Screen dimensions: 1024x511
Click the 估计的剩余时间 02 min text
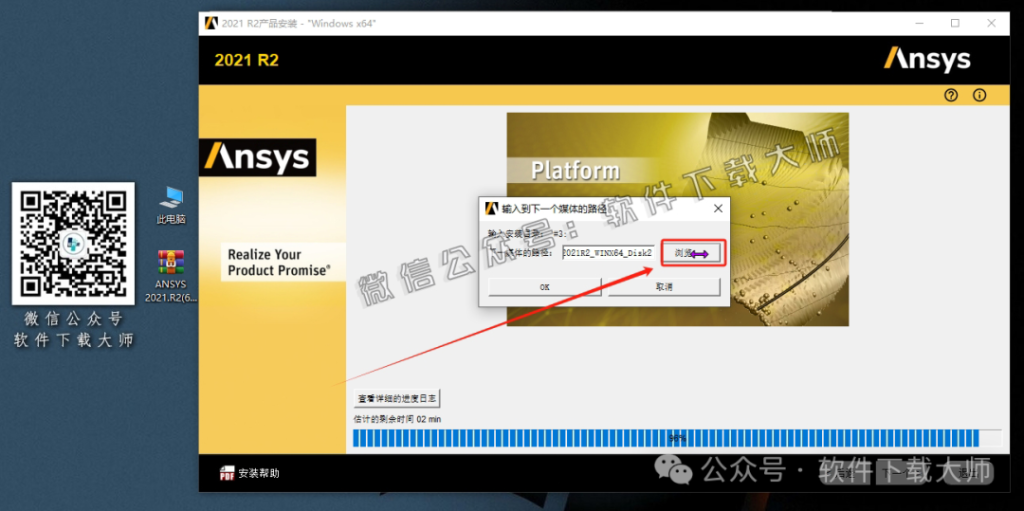point(397,419)
